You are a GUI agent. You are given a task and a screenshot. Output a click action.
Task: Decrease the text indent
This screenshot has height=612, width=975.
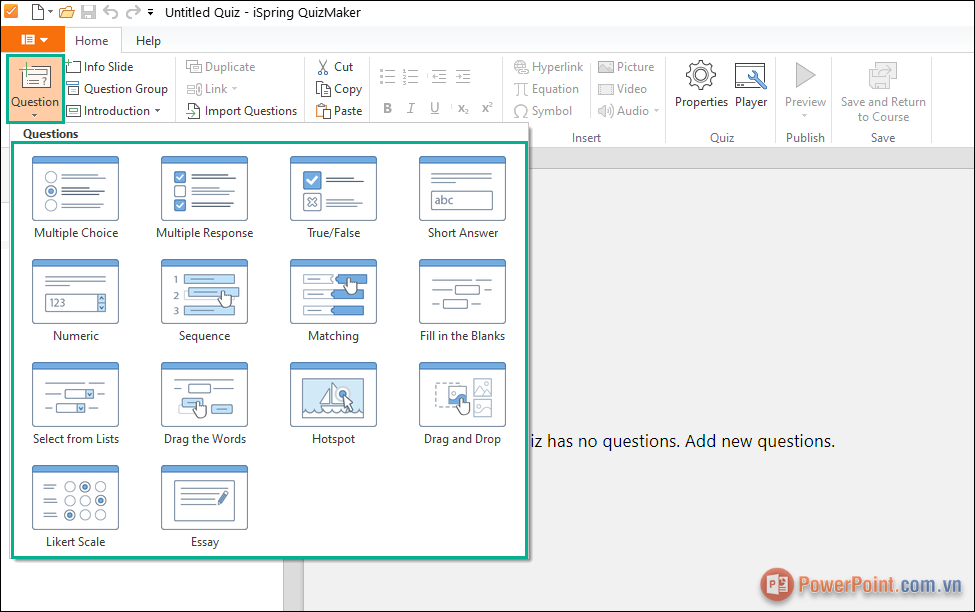(x=439, y=76)
